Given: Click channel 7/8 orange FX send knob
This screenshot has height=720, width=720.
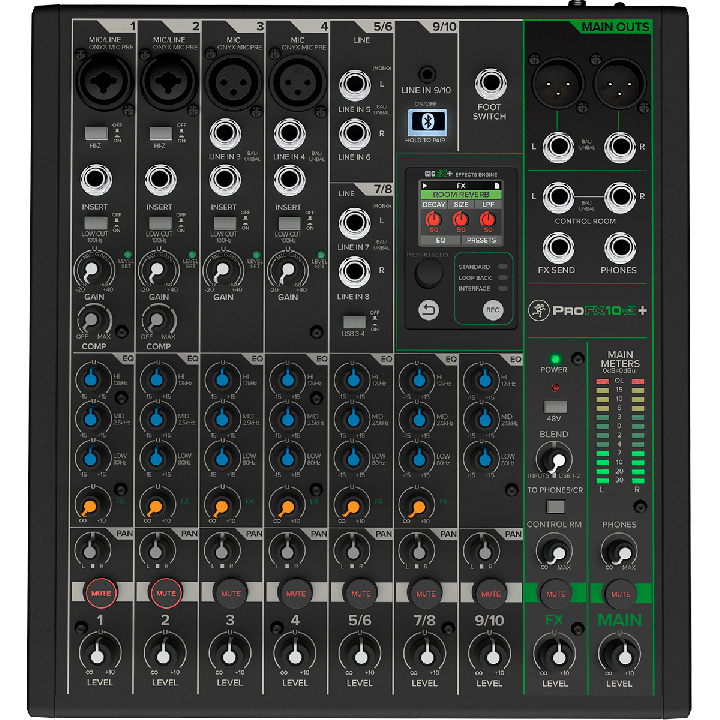Looking at the screenshot, I should pos(417,506).
